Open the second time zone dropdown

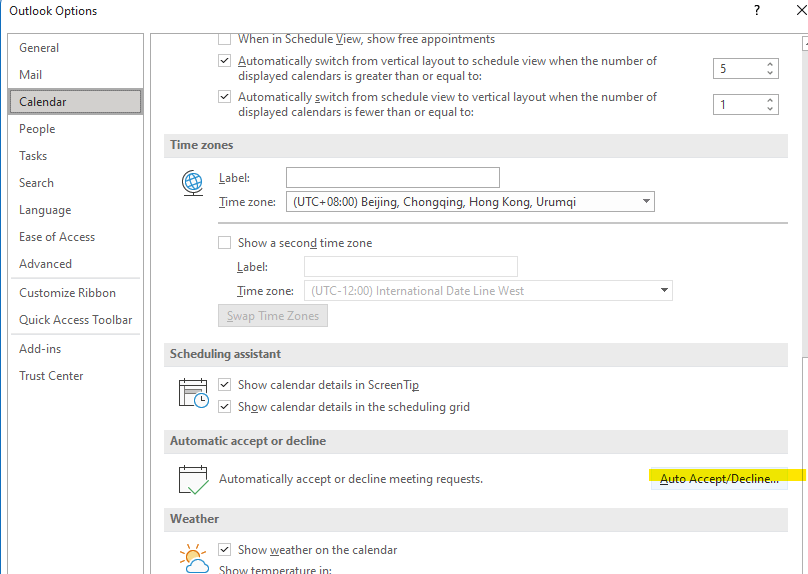(x=664, y=291)
